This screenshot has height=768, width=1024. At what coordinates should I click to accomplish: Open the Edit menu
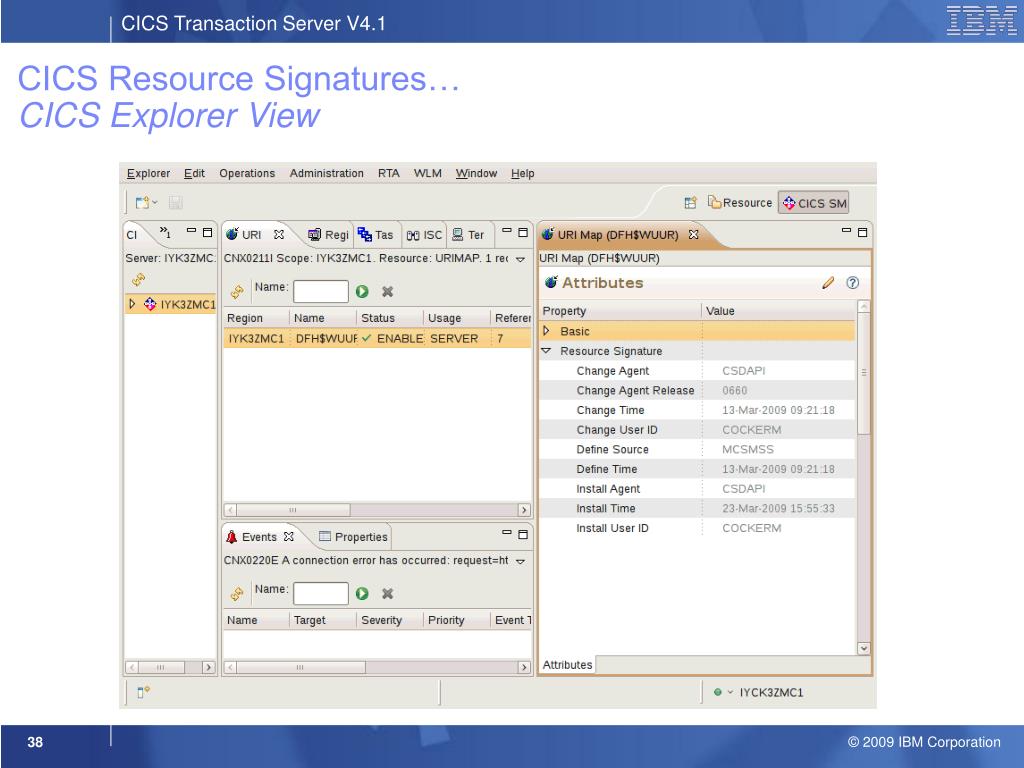194,173
